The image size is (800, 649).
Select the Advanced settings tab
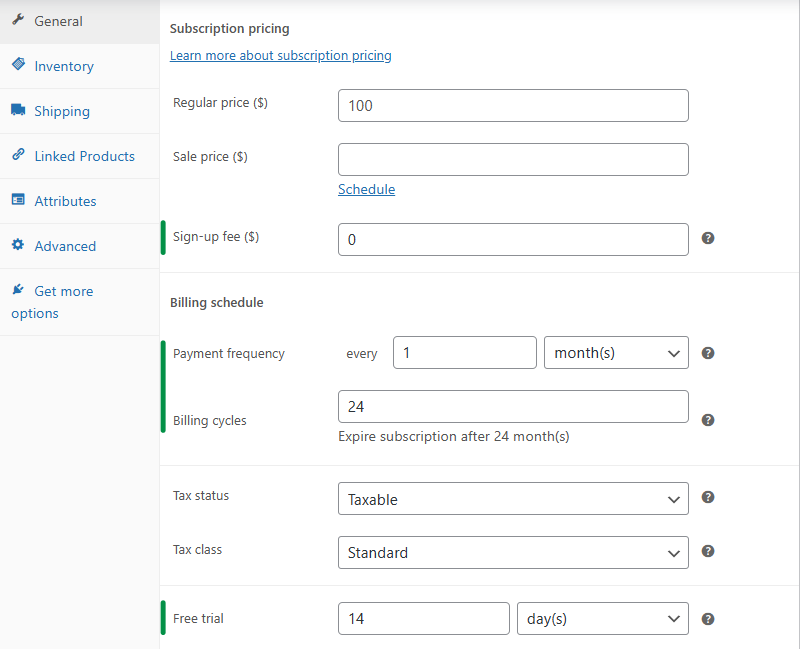65,246
